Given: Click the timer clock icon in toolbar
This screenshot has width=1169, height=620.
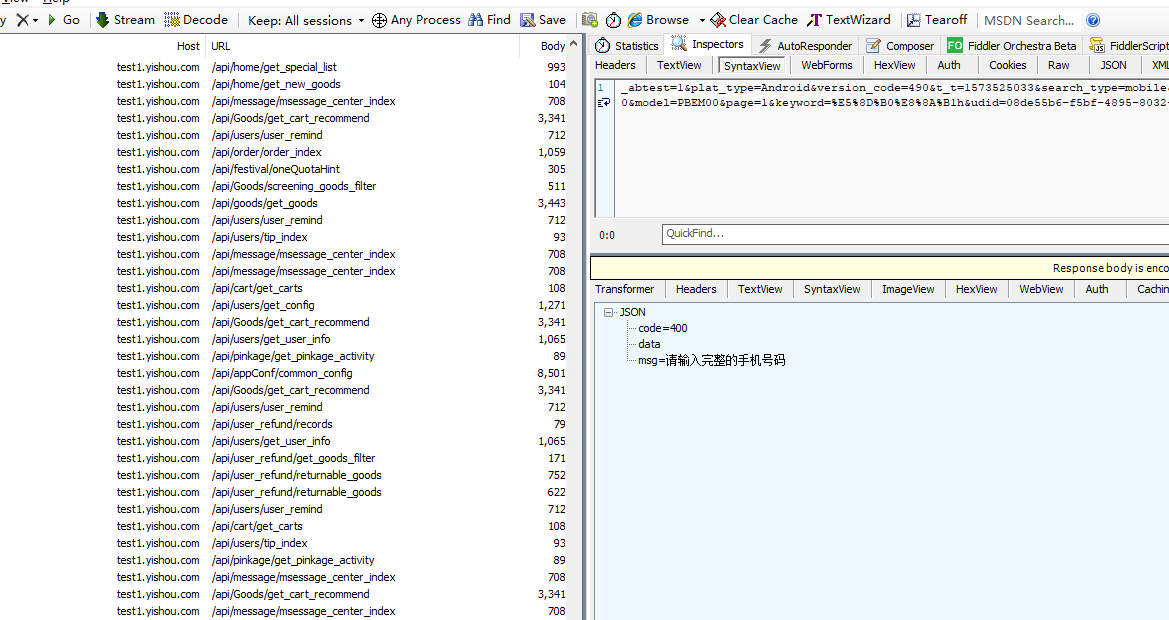Looking at the screenshot, I should pyautogui.click(x=614, y=21).
